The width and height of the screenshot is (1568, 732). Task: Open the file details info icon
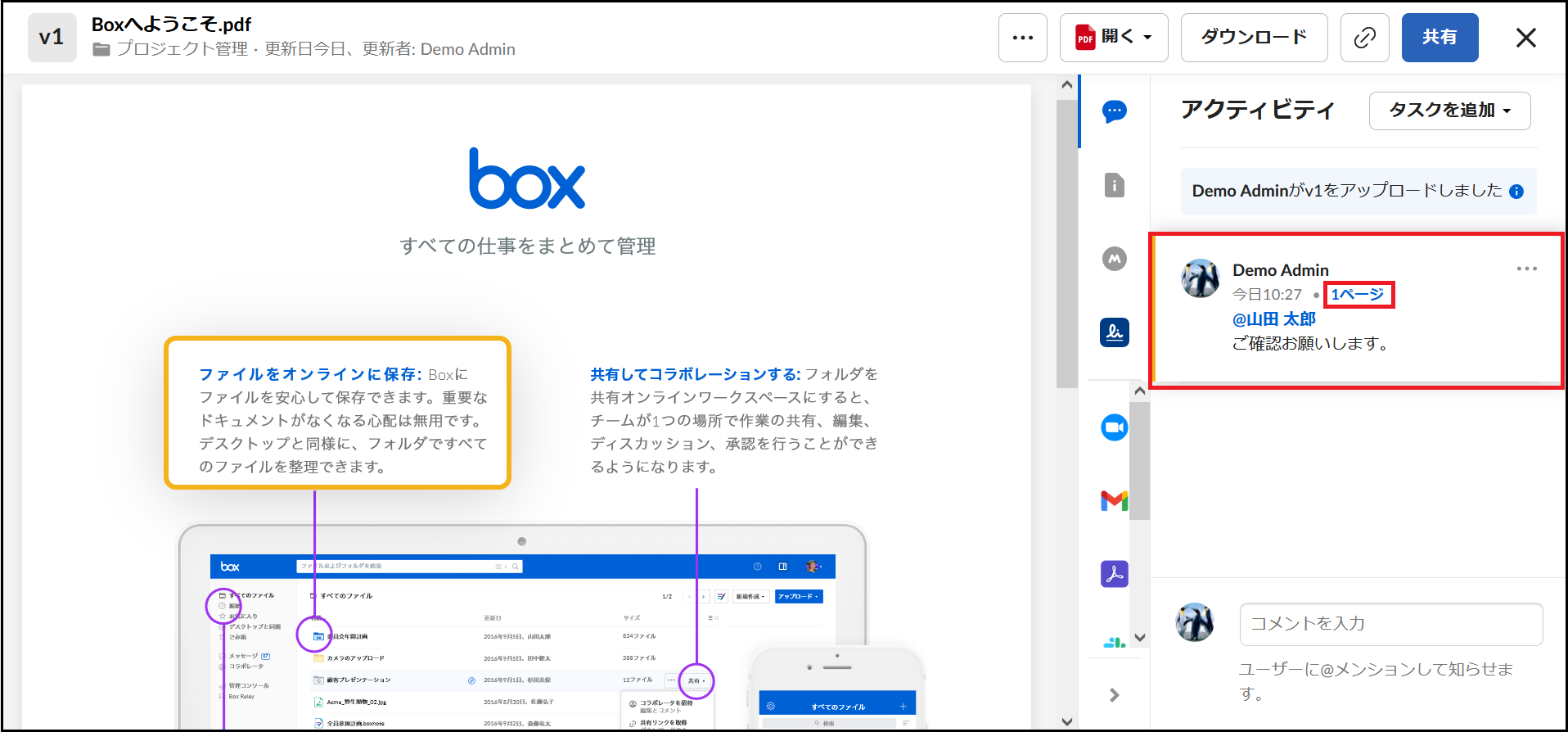(x=1114, y=185)
